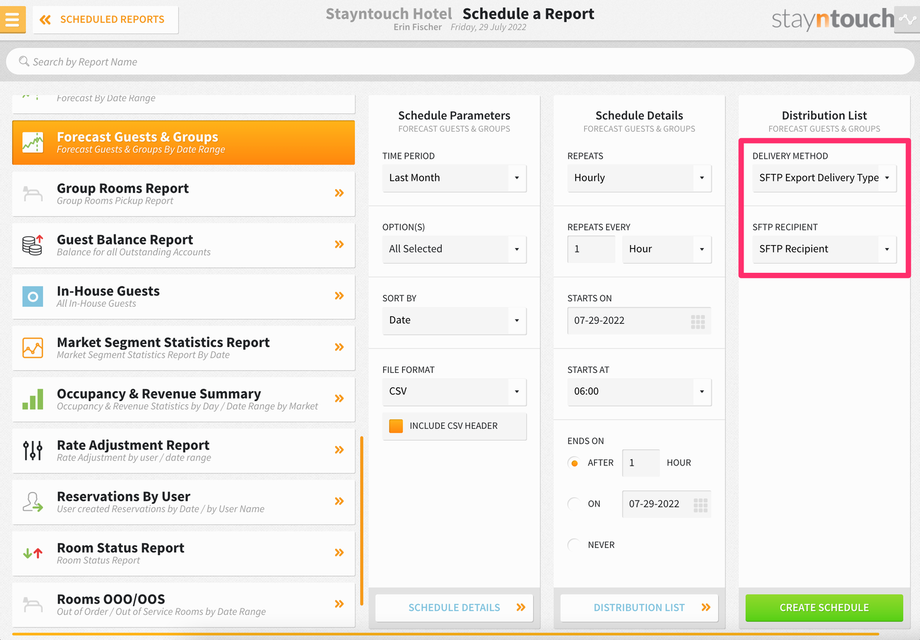Click the Starts On date field
Screen dimensions: 920x640
(639, 321)
